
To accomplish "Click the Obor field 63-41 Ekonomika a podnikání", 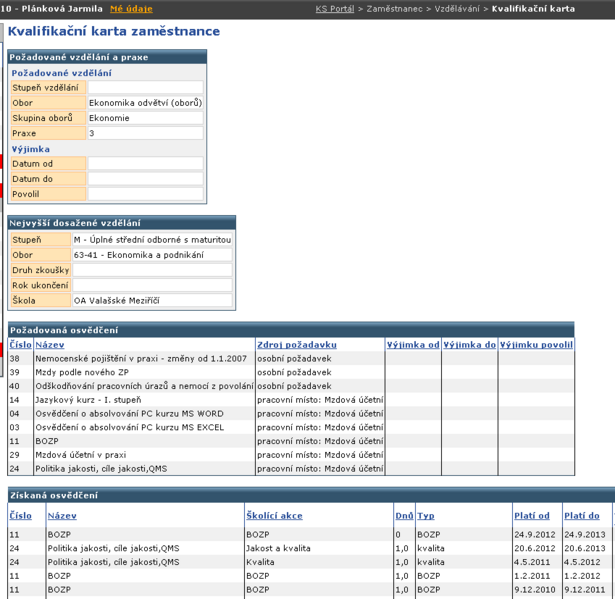I will point(153,255).
